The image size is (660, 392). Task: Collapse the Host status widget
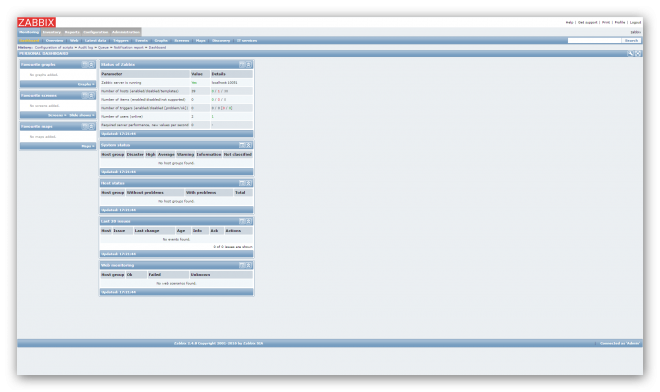tap(249, 183)
